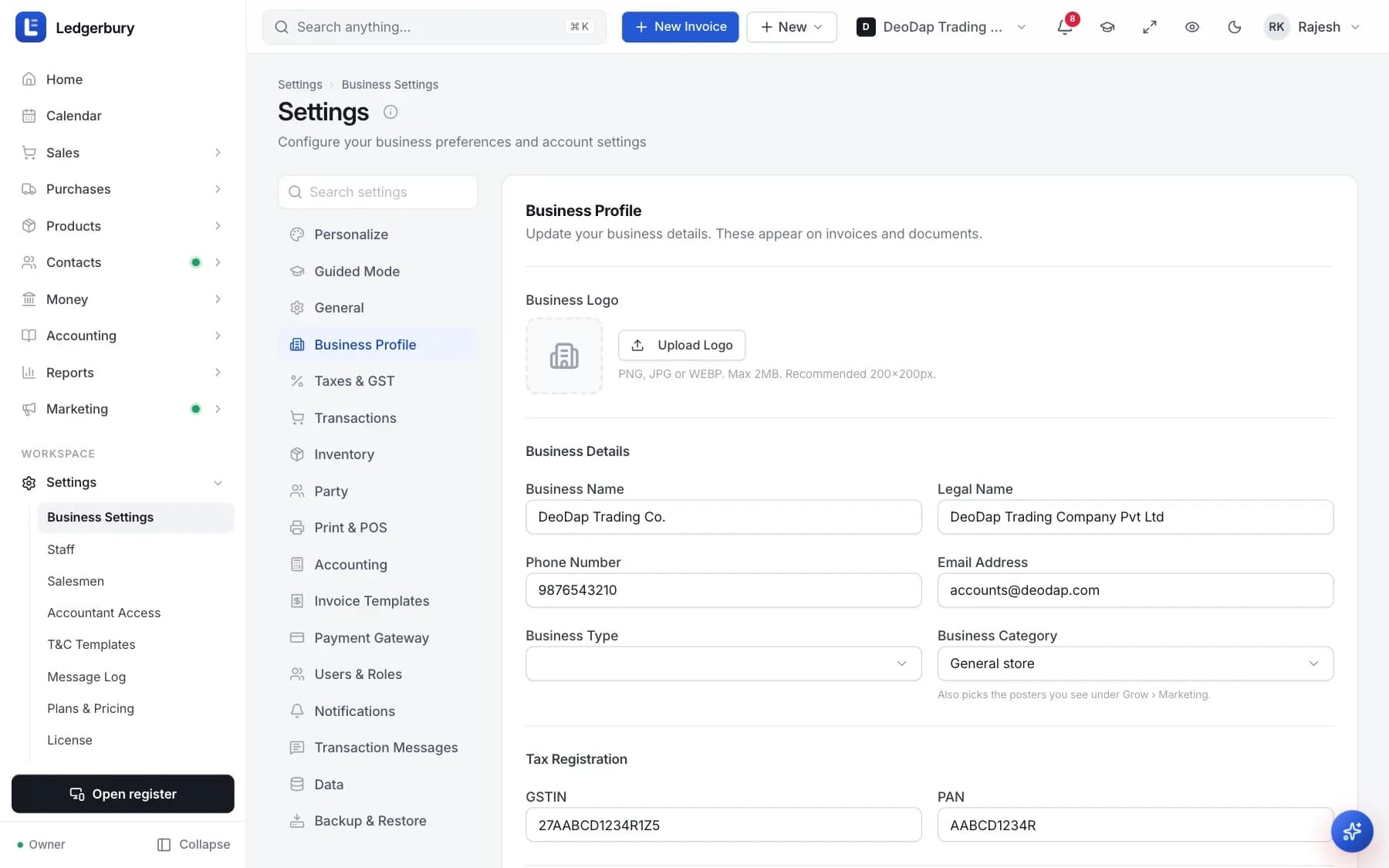Open Taxes & GST settings

378,381
